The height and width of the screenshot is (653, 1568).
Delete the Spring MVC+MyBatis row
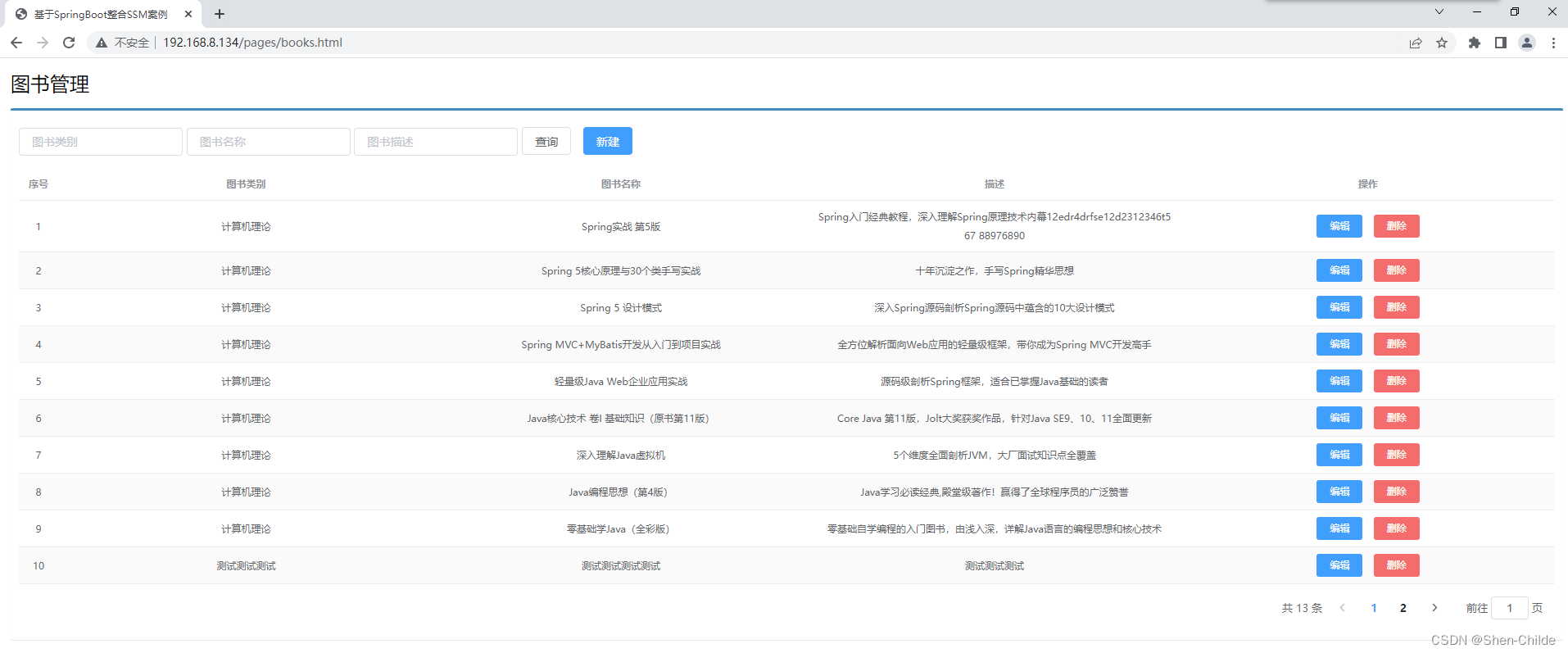[x=1397, y=344]
